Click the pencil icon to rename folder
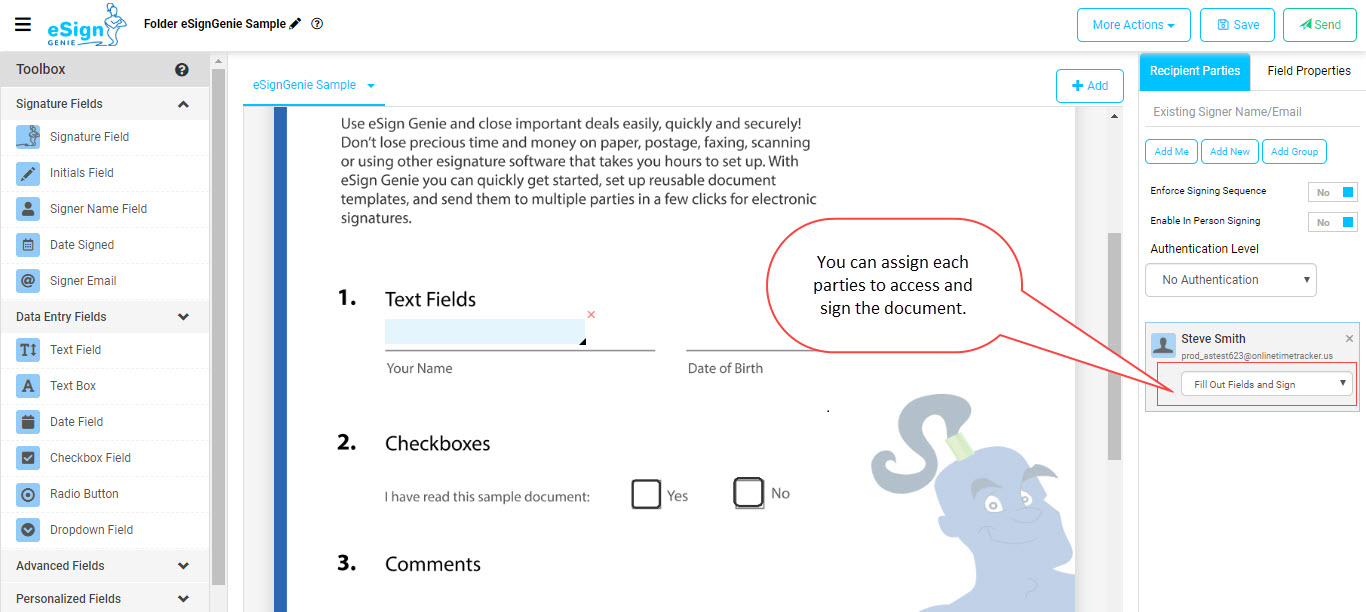Image resolution: width=1366 pixels, height=612 pixels. point(295,23)
